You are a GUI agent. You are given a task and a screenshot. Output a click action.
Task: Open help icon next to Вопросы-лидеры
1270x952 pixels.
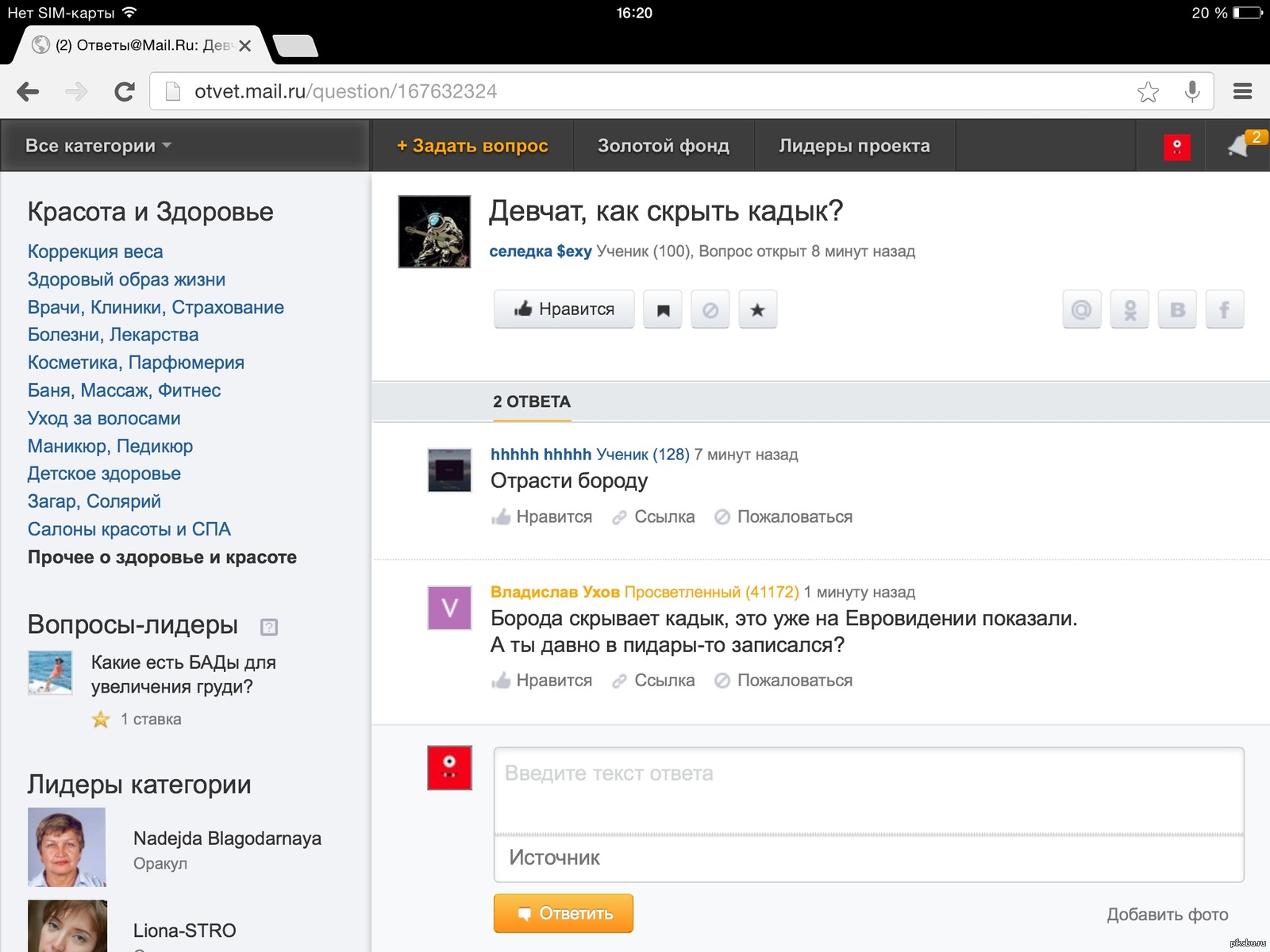coord(269,627)
